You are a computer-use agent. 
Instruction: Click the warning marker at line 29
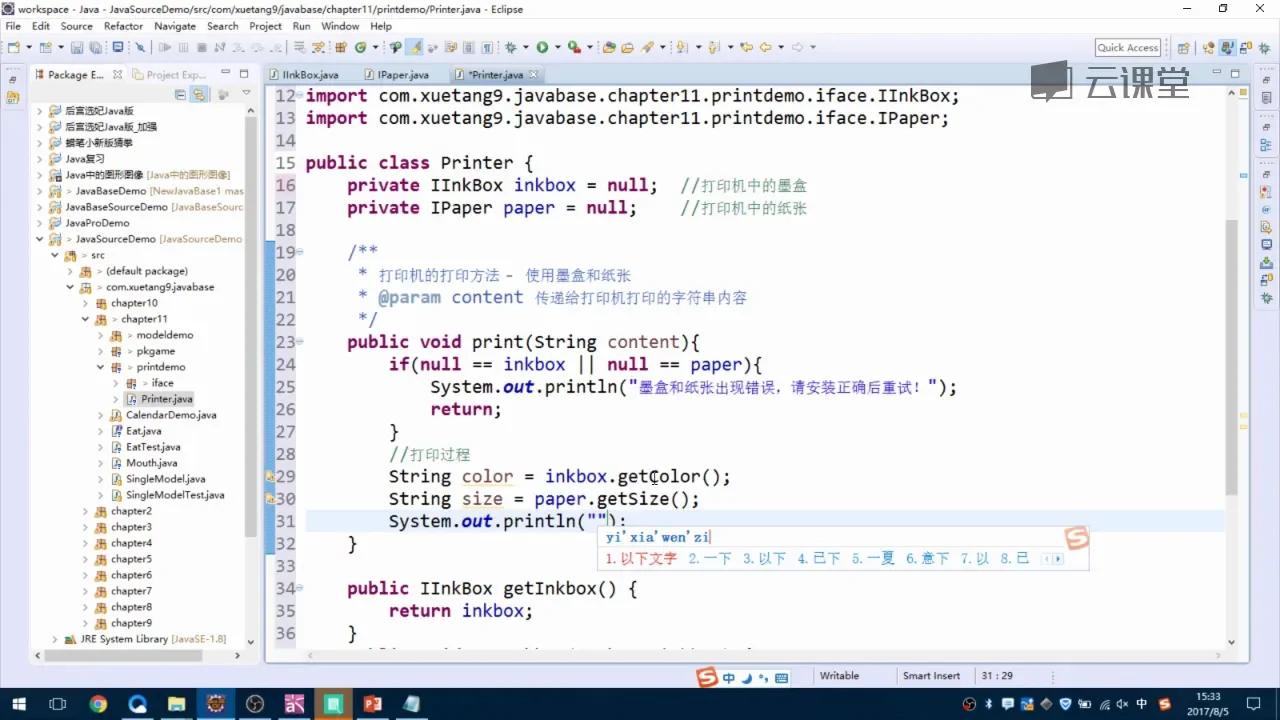coord(270,477)
